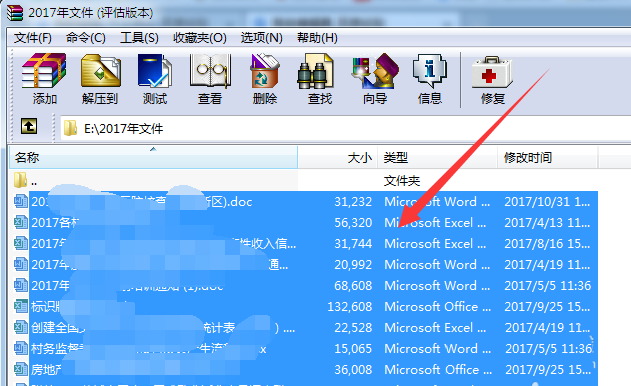Sort by 大小 column header
Image resolution: width=631 pixels, height=386 pixels.
338,157
